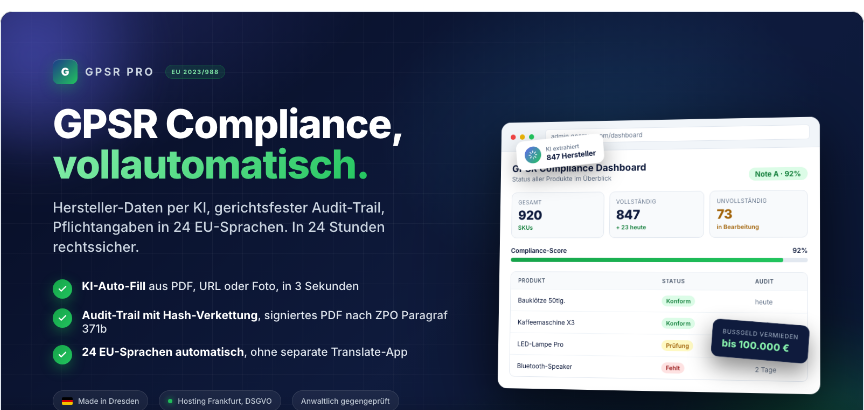Click the 92% value above progress bar
Screen dimensions: 864x410
pyautogui.click(x=800, y=251)
